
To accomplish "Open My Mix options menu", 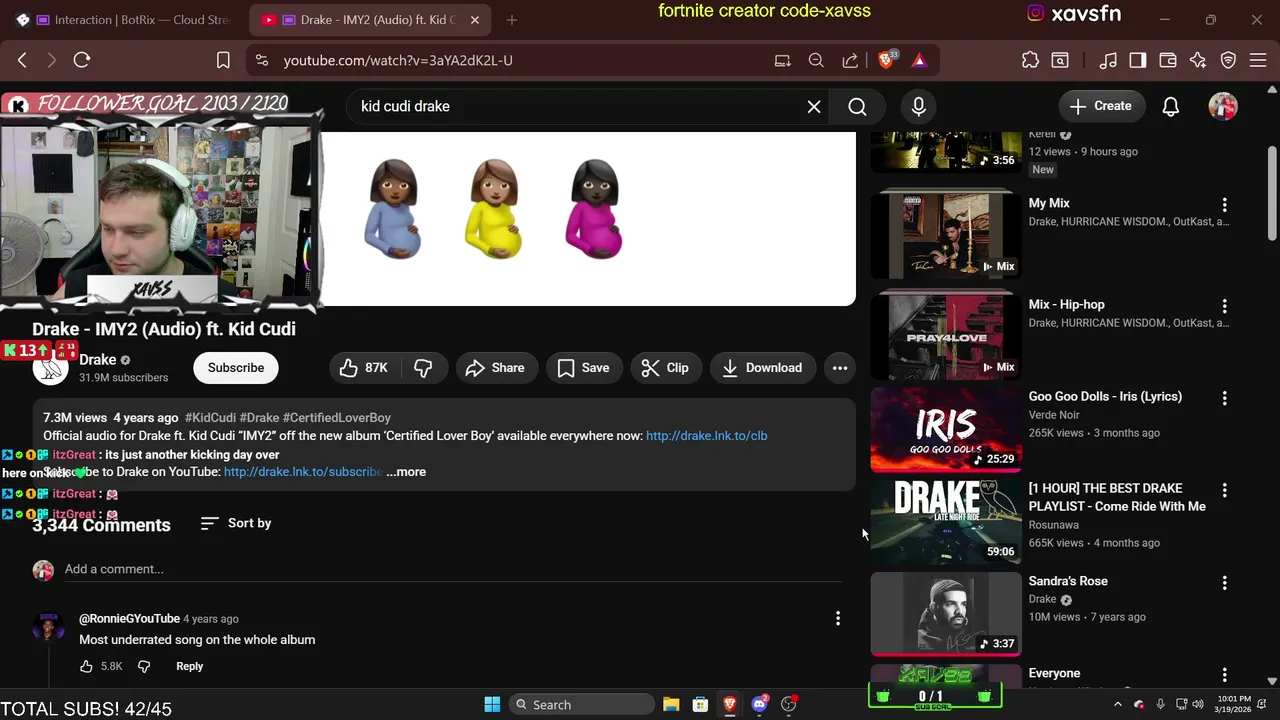I will [x=1224, y=205].
